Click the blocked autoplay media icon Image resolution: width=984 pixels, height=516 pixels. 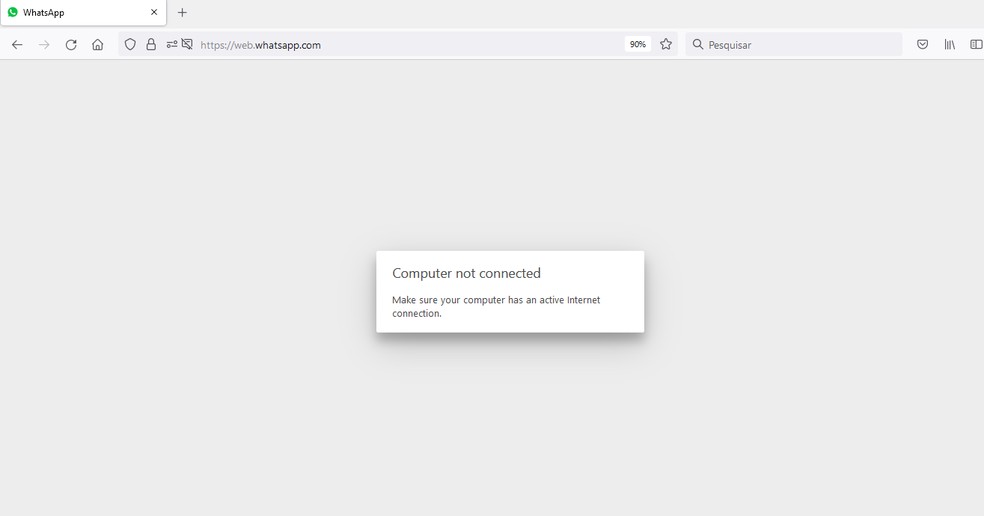[x=187, y=44]
